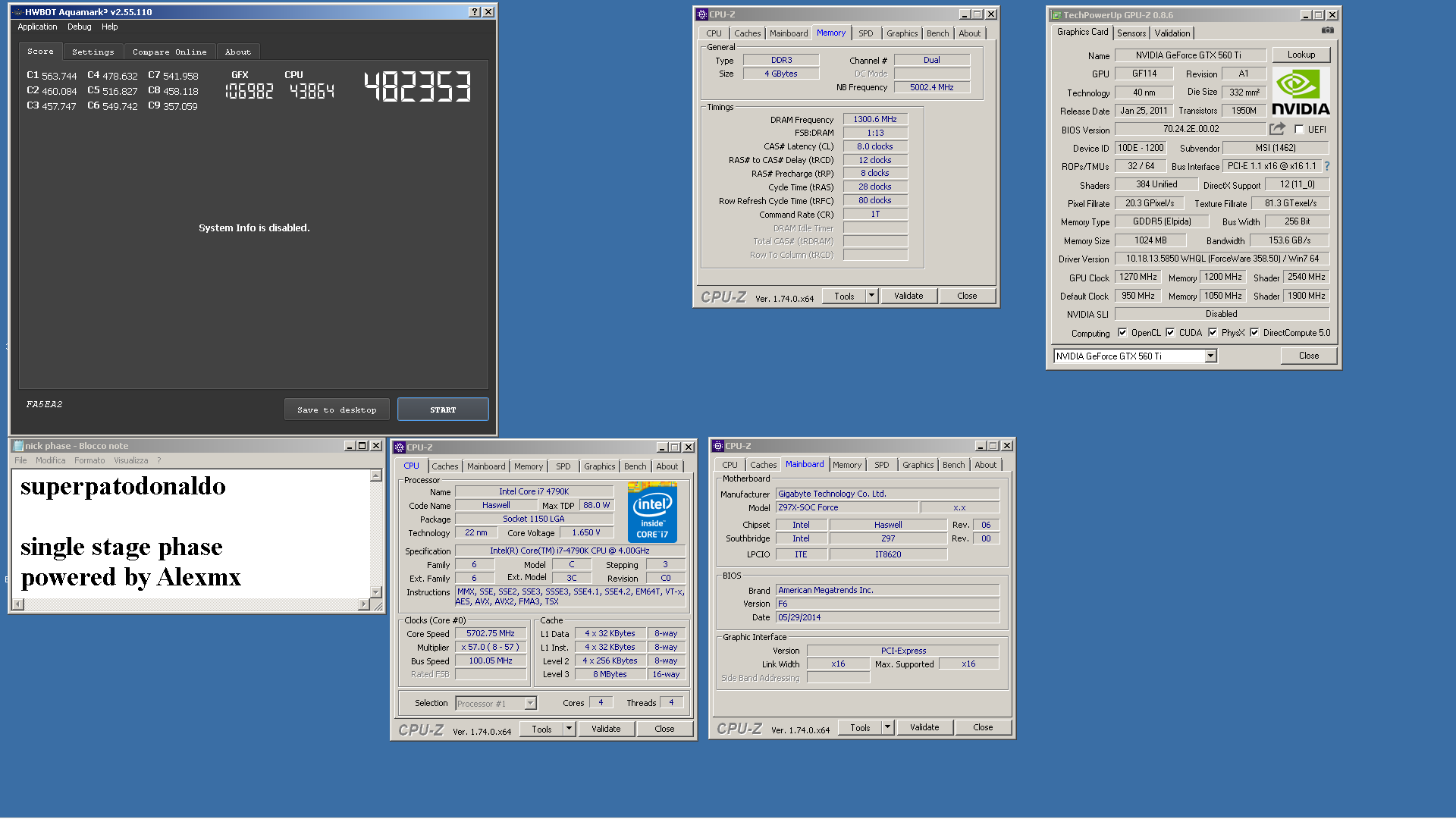Switch to the Settings tab in Aquamark
1456x819 pixels.
click(x=93, y=52)
